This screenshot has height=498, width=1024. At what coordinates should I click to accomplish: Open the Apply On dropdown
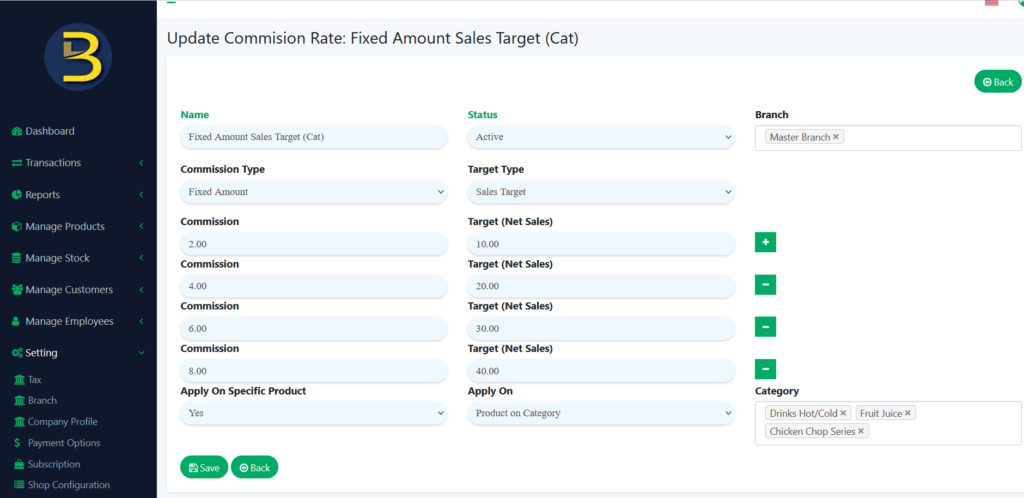coord(601,413)
